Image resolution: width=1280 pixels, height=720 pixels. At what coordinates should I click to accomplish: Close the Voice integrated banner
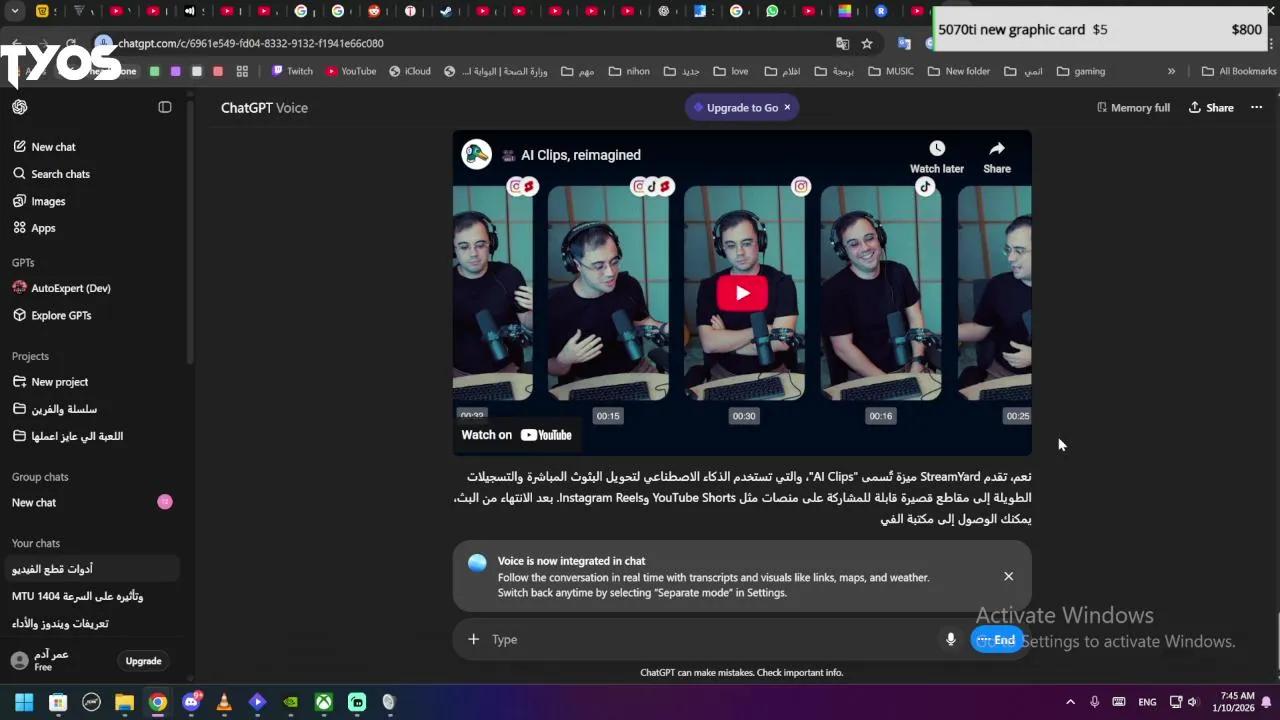(x=1008, y=576)
